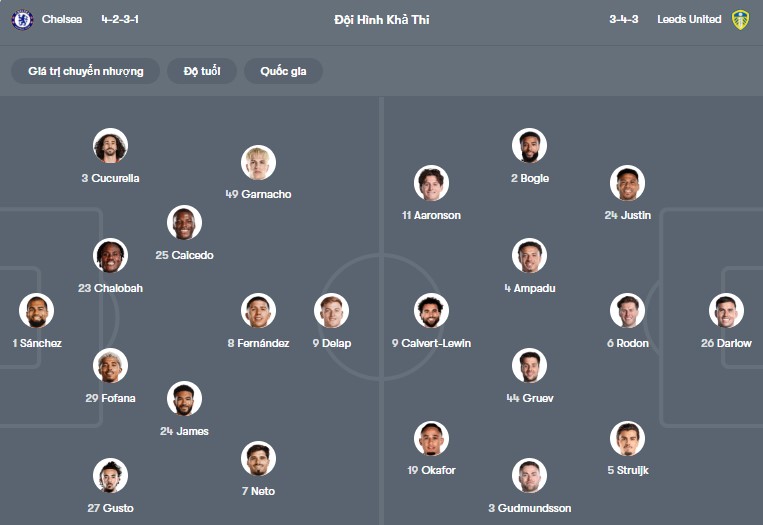Click Chelsea's 4-2-3-1 formation label
763x525 pixels.
tap(120, 19)
